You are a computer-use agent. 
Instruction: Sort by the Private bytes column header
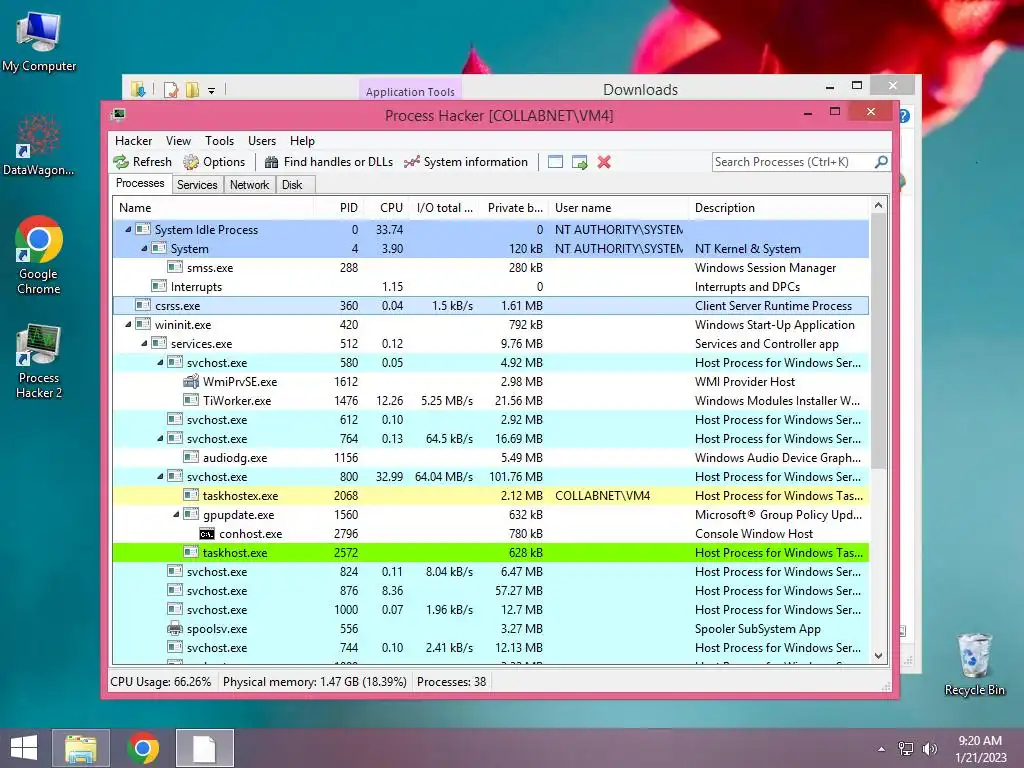514,208
